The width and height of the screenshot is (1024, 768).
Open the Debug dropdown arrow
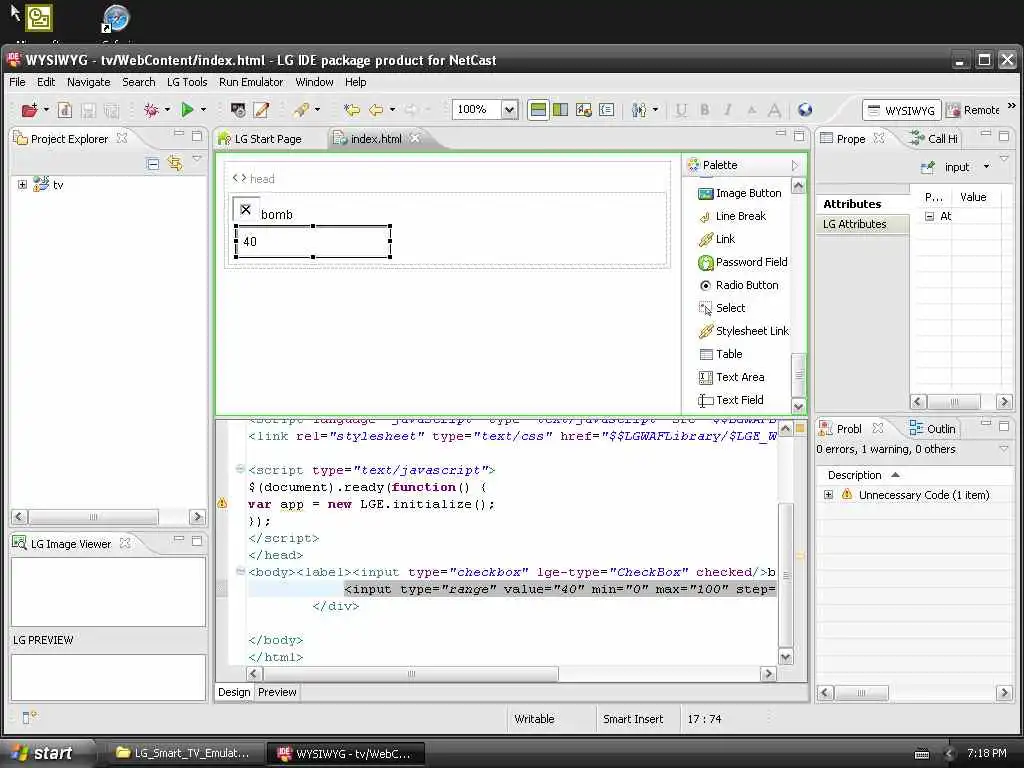pyautogui.click(x=167, y=110)
